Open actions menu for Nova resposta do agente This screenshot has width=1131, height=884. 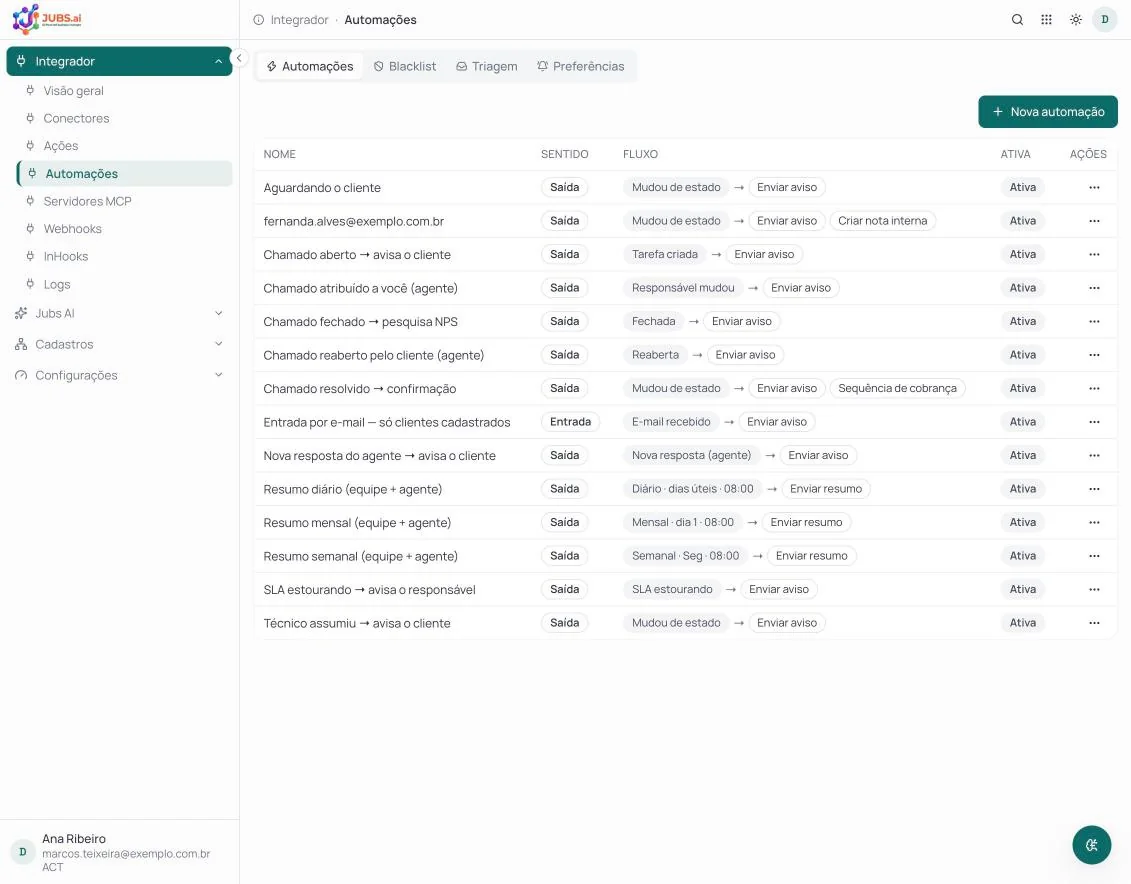click(x=1093, y=456)
